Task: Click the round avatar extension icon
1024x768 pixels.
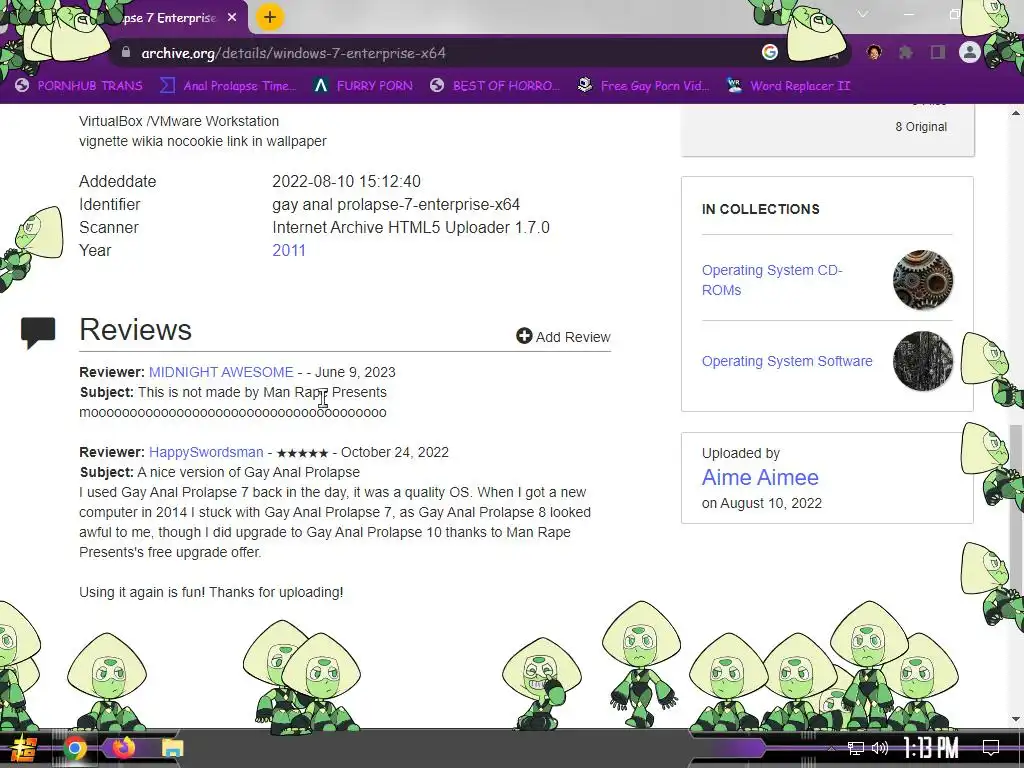Action: pyautogui.click(x=874, y=52)
